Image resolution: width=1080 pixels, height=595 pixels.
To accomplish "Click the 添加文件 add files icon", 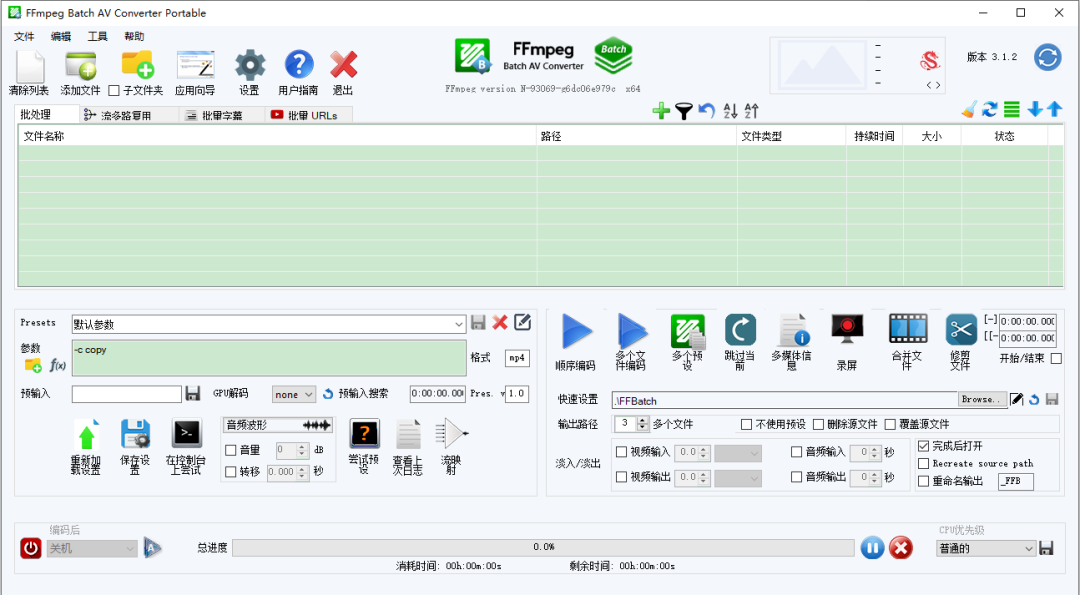I will (x=80, y=67).
